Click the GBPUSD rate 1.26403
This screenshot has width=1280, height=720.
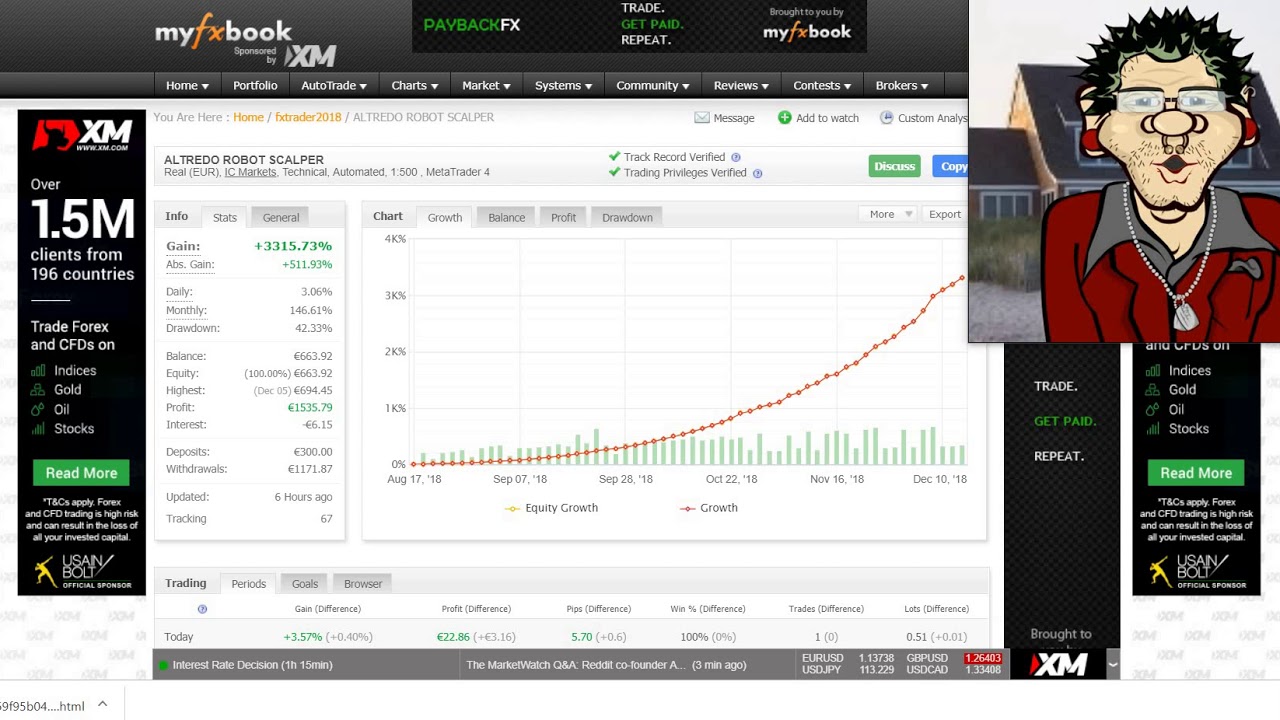tap(983, 658)
